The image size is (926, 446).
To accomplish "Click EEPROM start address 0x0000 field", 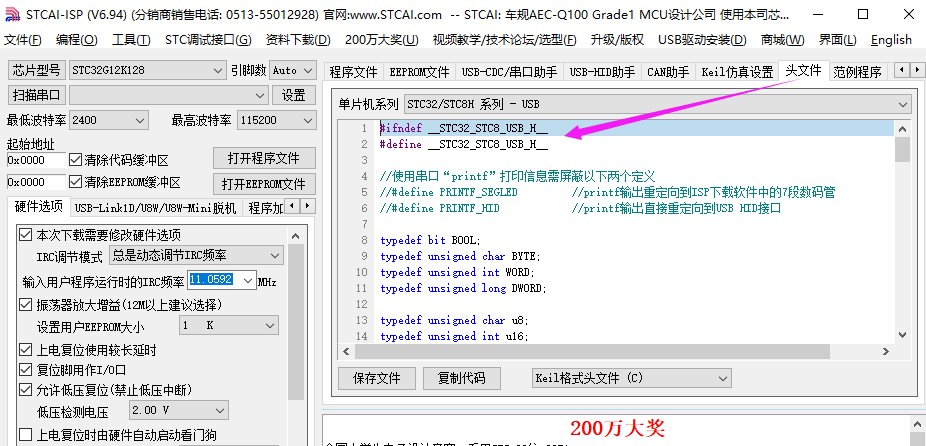I will pos(35,182).
